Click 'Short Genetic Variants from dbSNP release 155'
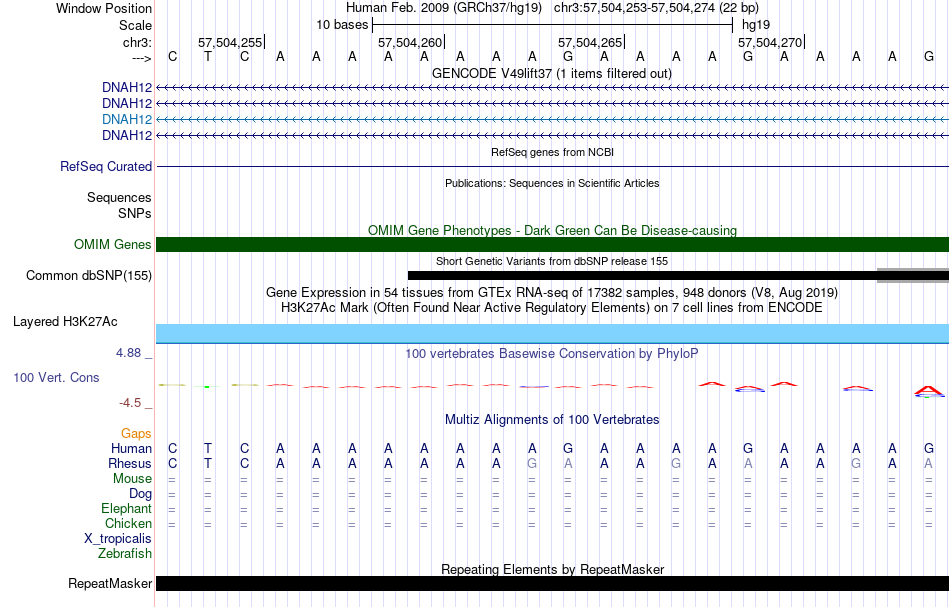This screenshot has height=607, width=950. pos(552,261)
